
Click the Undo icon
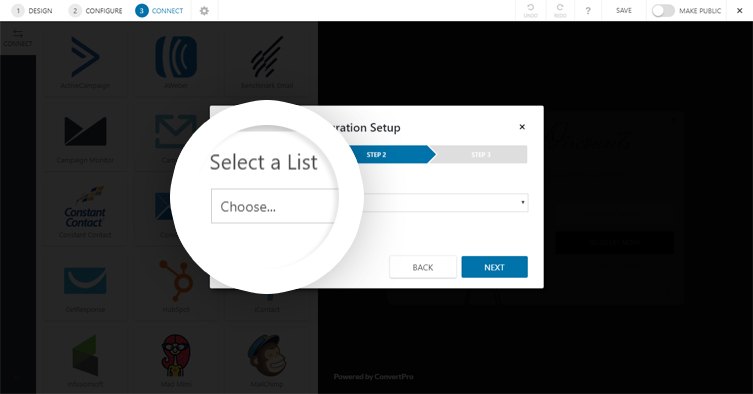[531, 11]
